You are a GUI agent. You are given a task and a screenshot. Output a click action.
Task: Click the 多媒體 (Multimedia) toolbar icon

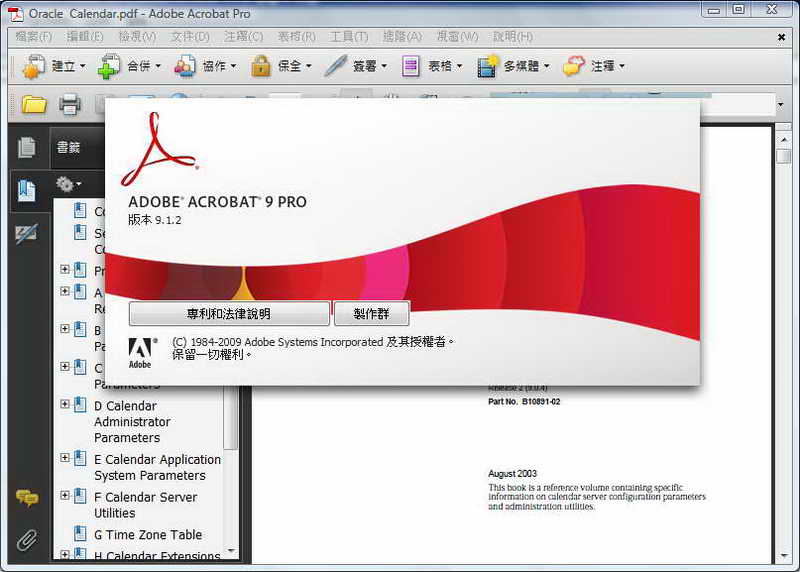[x=487, y=66]
